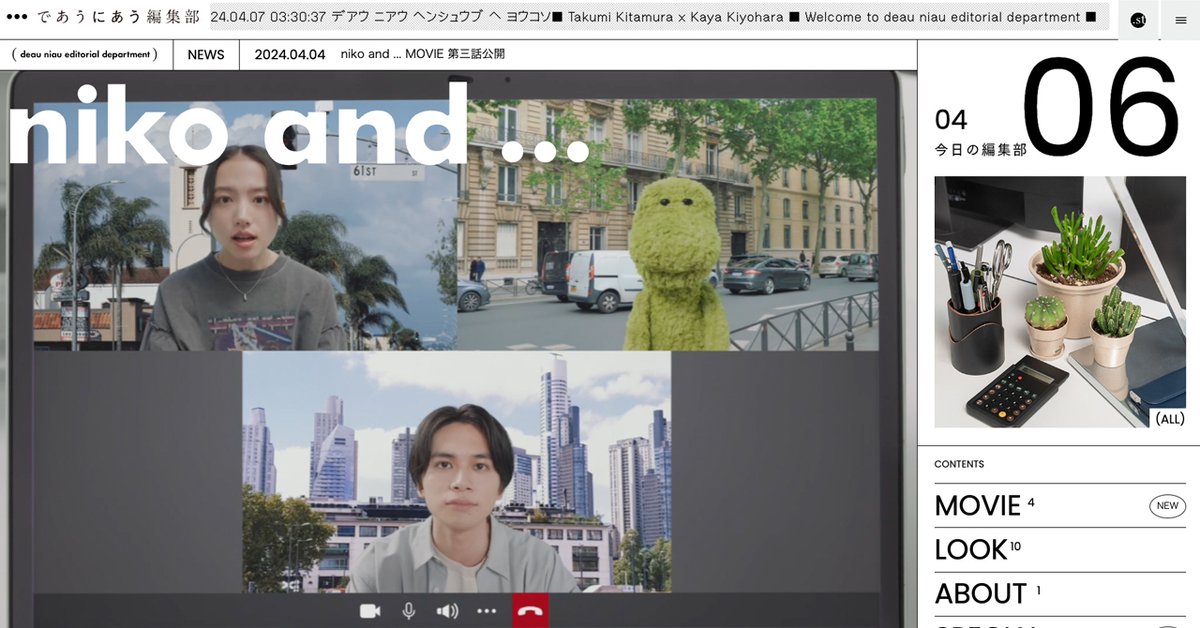Open the hamburger menu icon

tap(1180, 20)
